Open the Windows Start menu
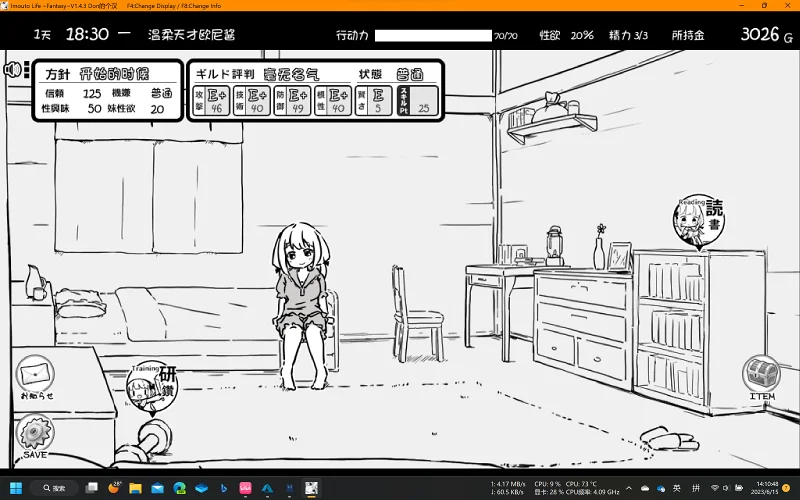Screen dimensions: 800x500 click(x=16, y=488)
